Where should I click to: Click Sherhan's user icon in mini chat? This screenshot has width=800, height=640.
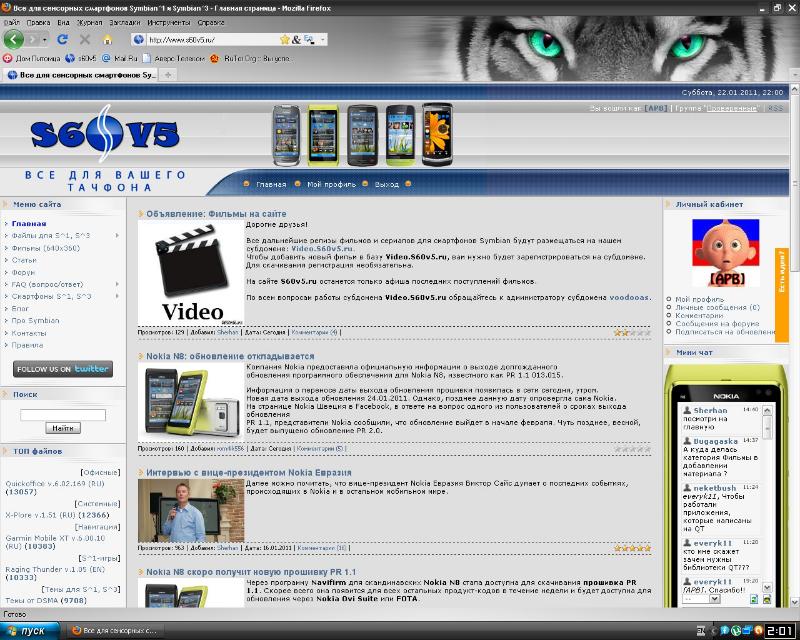687,410
